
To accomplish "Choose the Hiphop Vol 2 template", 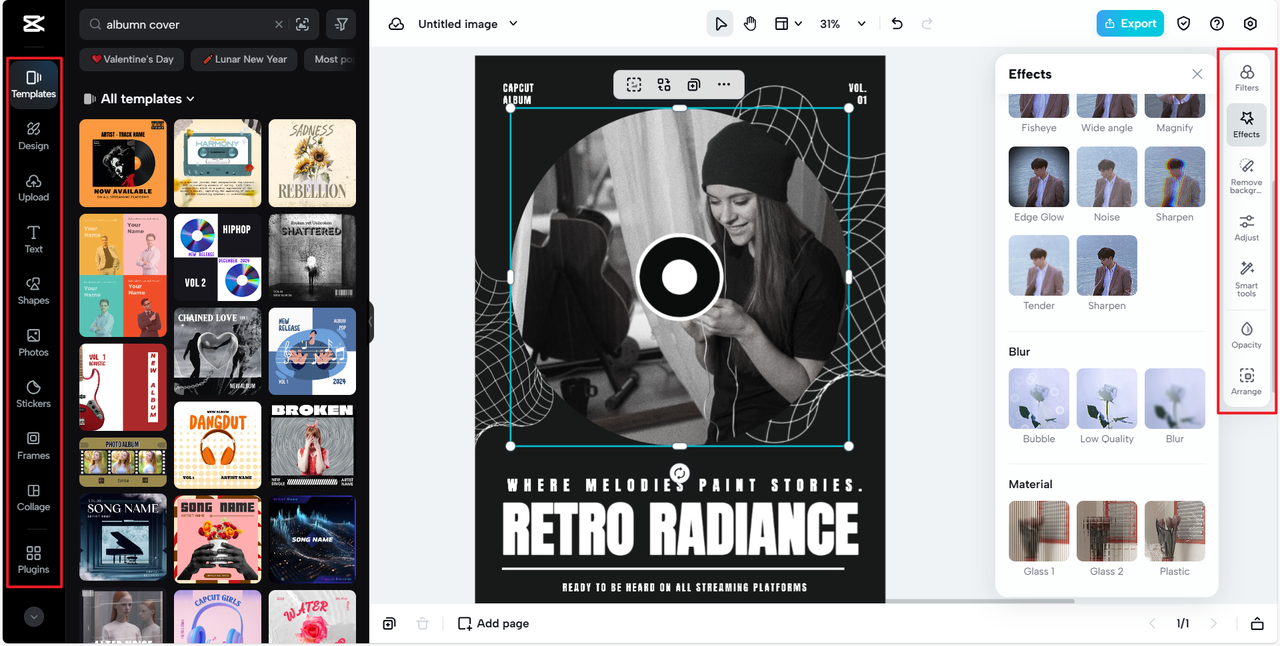I will click(217, 257).
